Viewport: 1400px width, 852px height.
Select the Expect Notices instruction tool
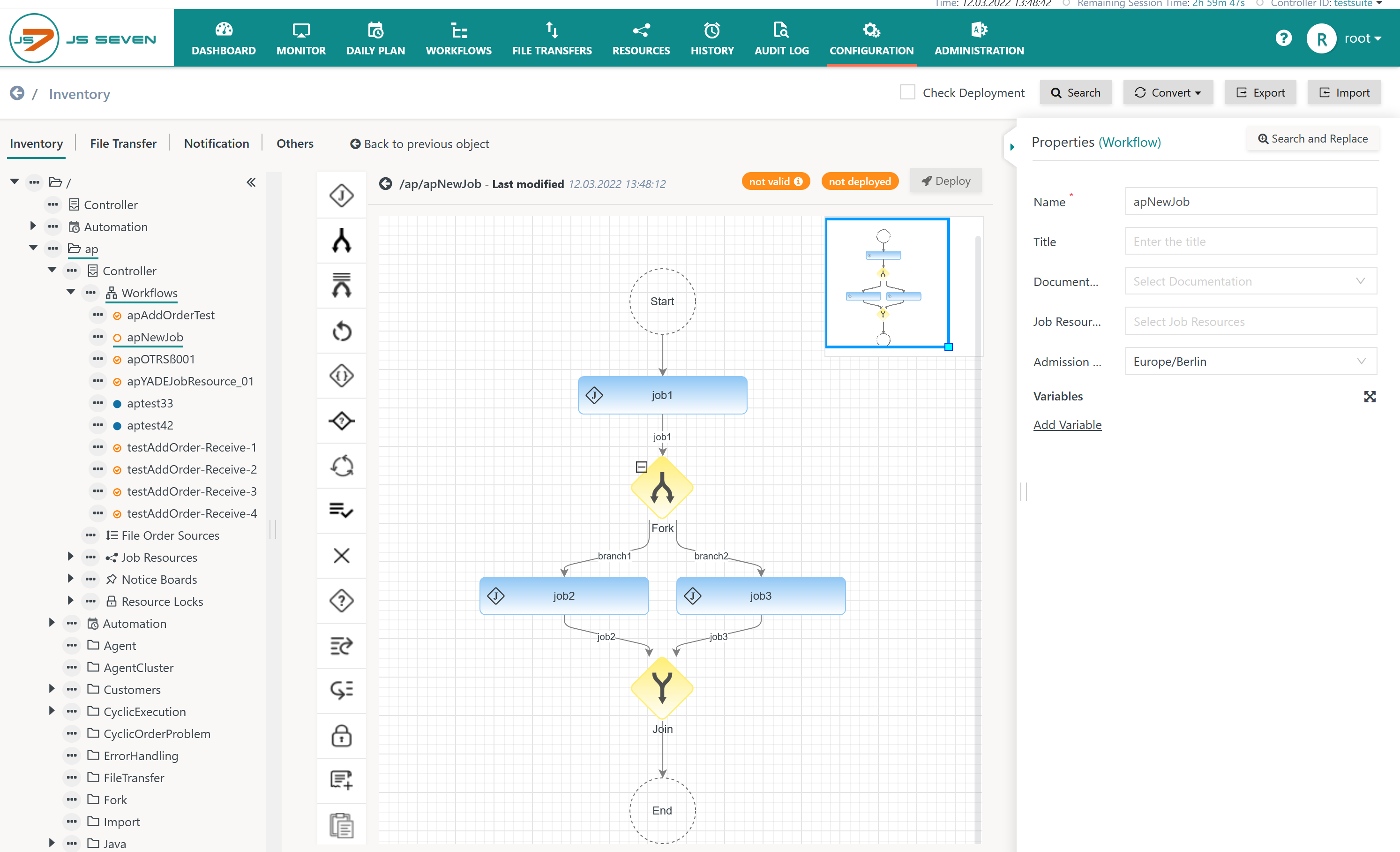tap(342, 690)
